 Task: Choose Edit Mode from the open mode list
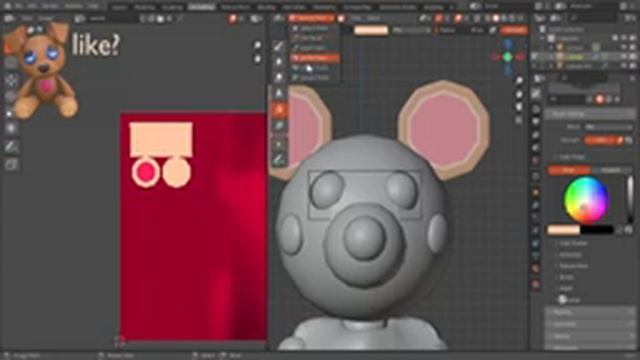click(x=315, y=38)
